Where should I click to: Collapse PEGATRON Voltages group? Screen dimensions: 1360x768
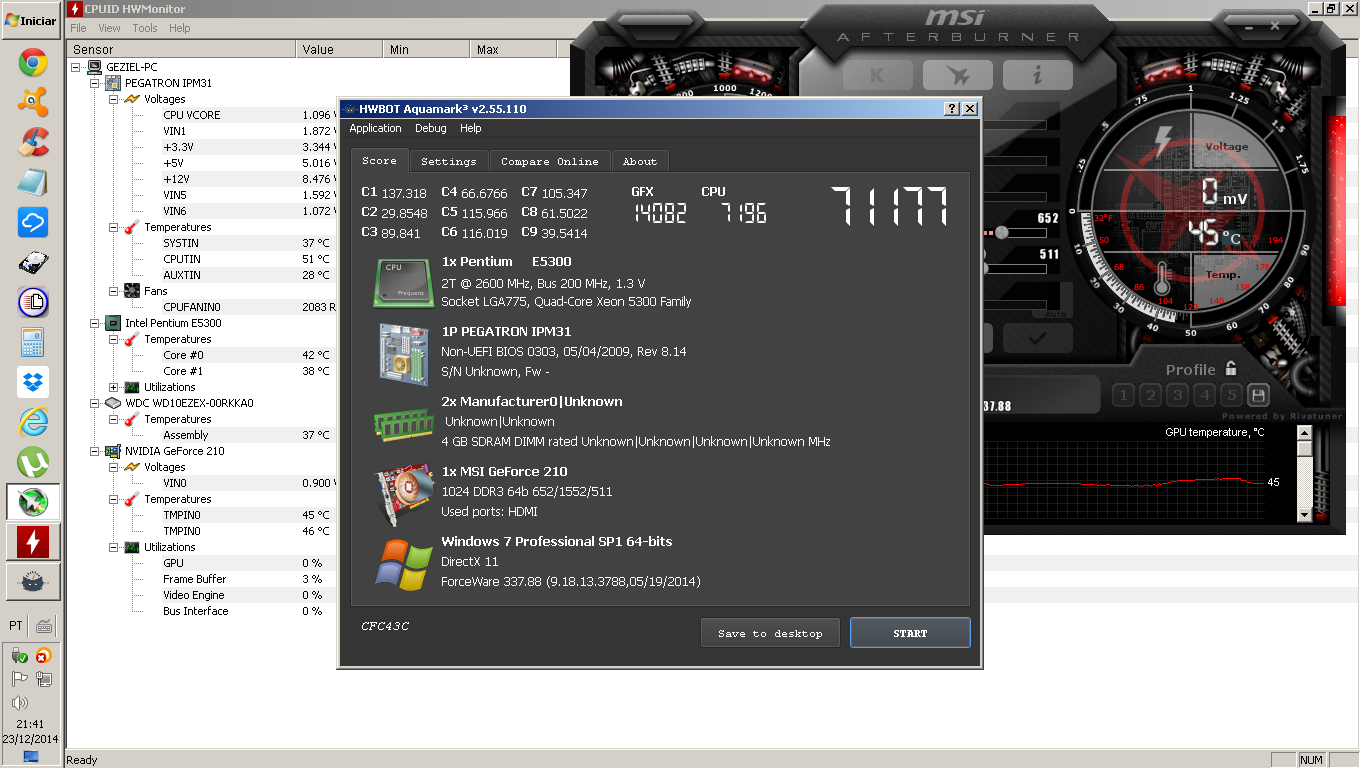pos(114,99)
